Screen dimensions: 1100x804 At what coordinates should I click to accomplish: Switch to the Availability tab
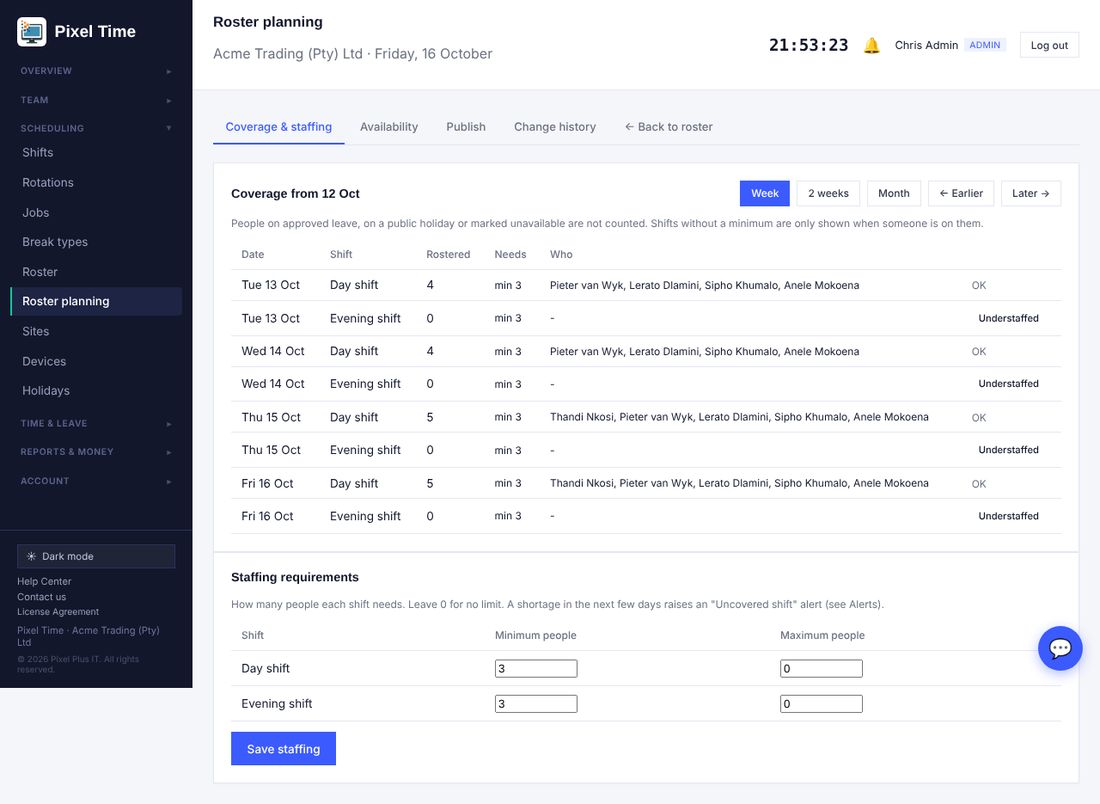(389, 127)
